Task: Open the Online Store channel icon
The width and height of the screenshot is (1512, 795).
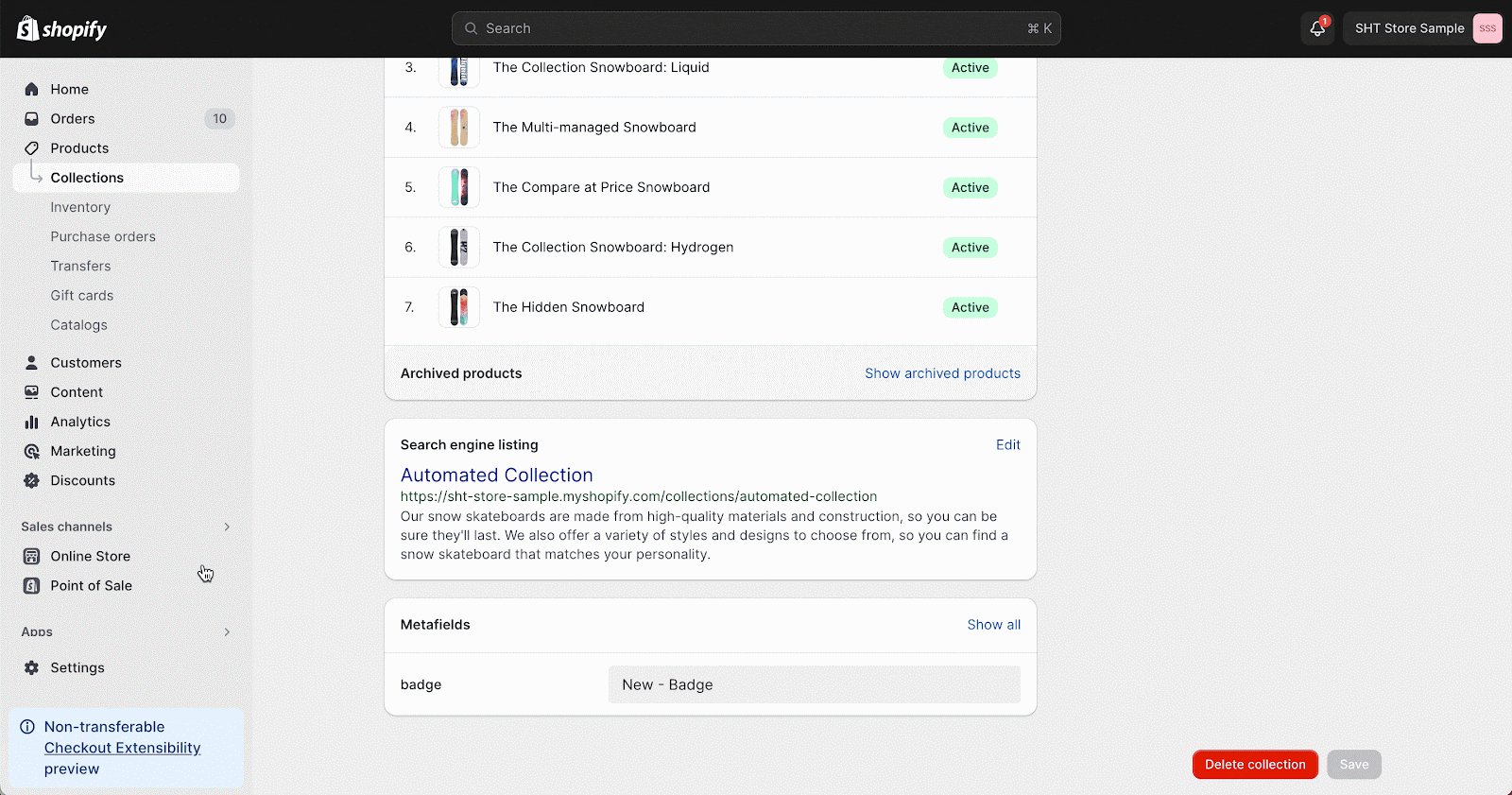Action: click(x=31, y=556)
